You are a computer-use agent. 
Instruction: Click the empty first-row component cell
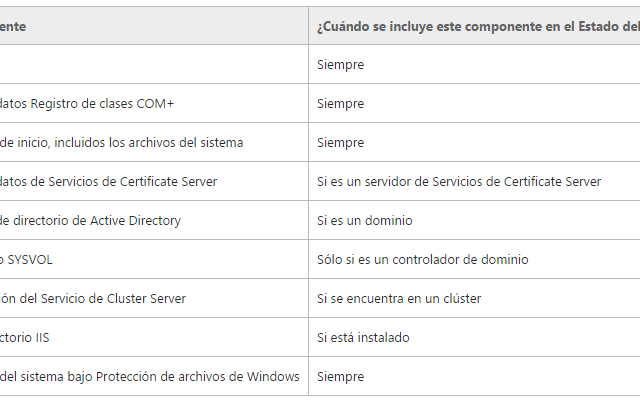coord(154,64)
